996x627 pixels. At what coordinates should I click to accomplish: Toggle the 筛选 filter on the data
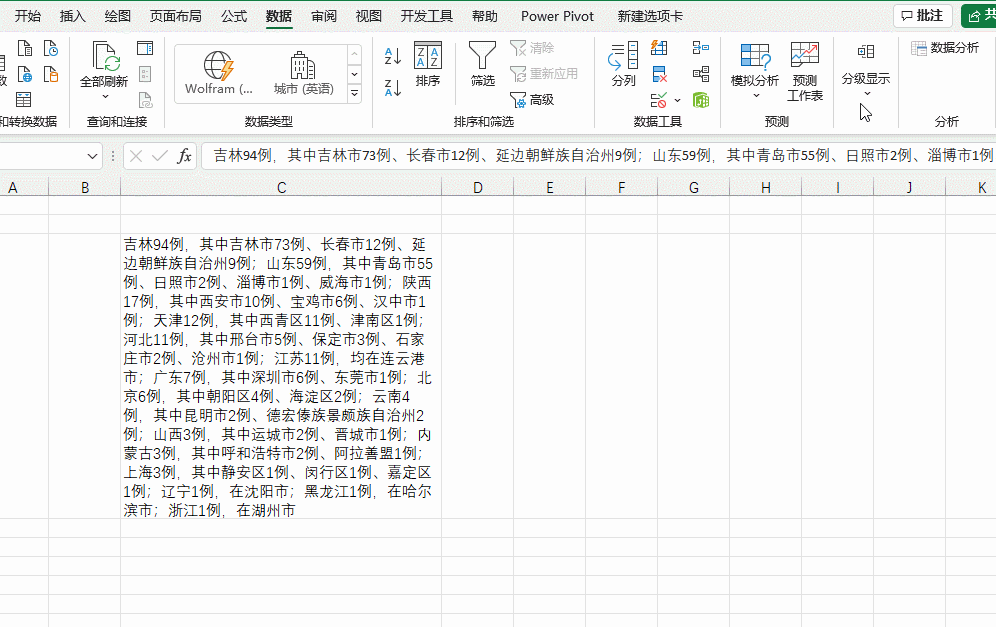483,65
